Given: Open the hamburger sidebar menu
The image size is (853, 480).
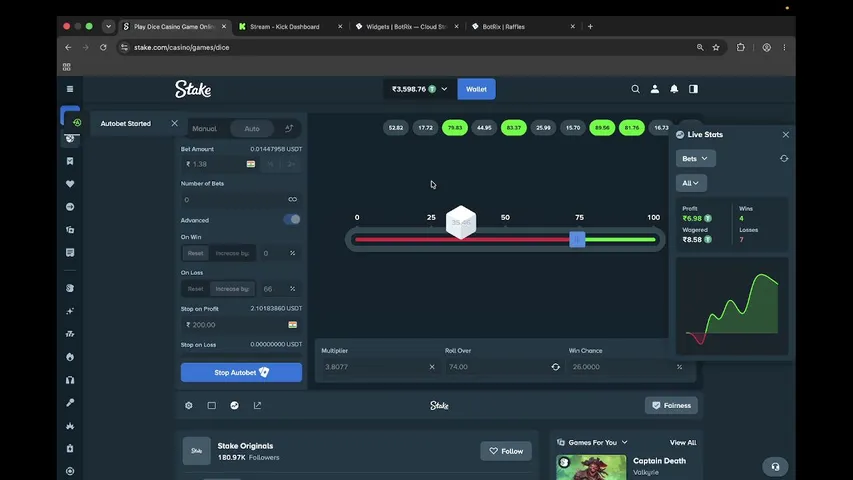Looking at the screenshot, I should tap(70, 89).
